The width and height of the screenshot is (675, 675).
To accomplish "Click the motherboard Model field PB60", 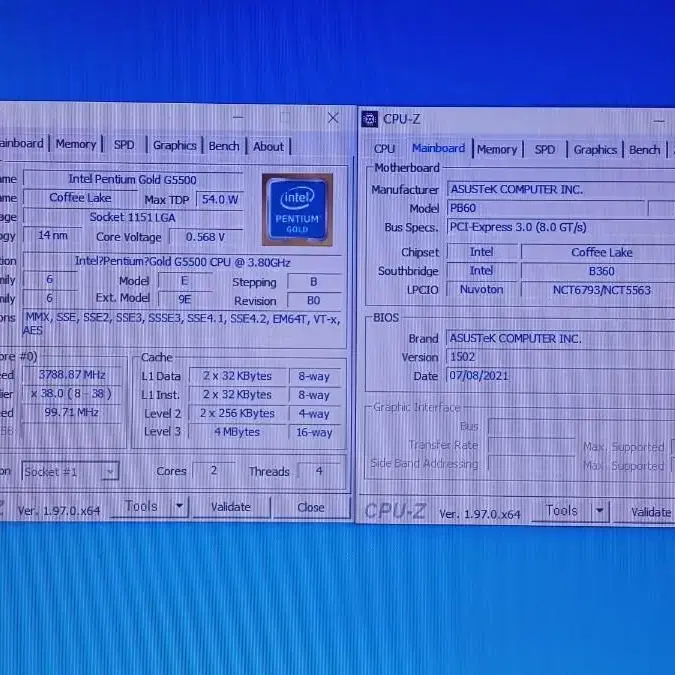I will [546, 208].
